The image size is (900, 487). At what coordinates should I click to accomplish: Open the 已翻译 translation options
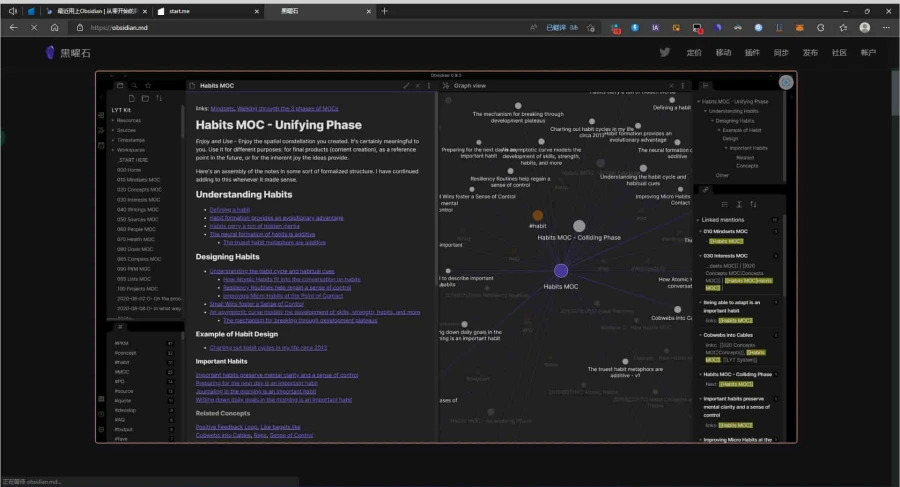pos(562,28)
